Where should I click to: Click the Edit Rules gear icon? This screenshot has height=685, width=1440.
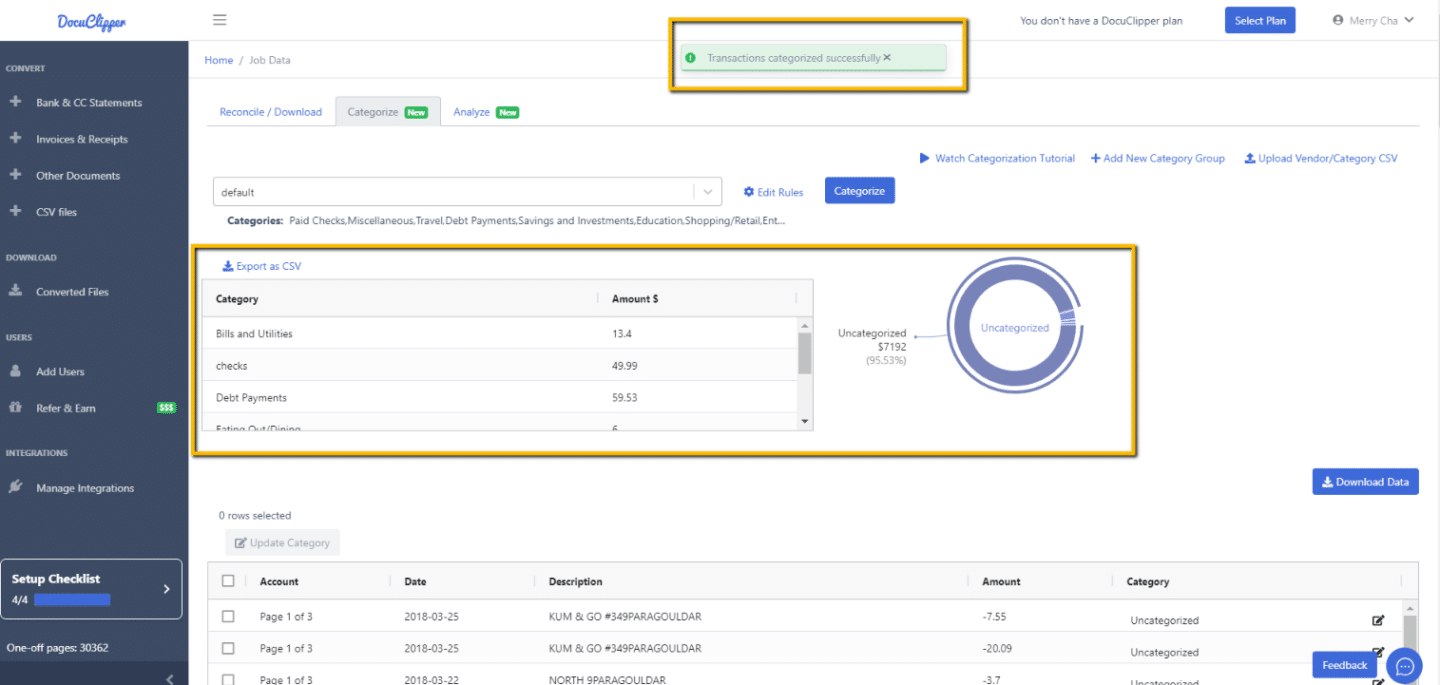(x=748, y=190)
